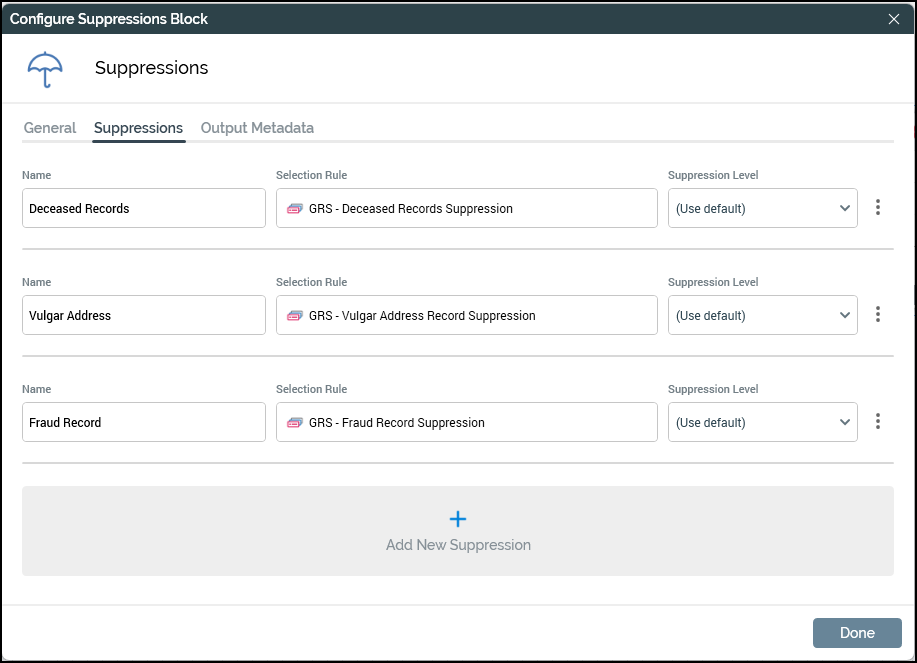Click the Deceased Records name field
This screenshot has height=663, width=917.
click(x=144, y=208)
